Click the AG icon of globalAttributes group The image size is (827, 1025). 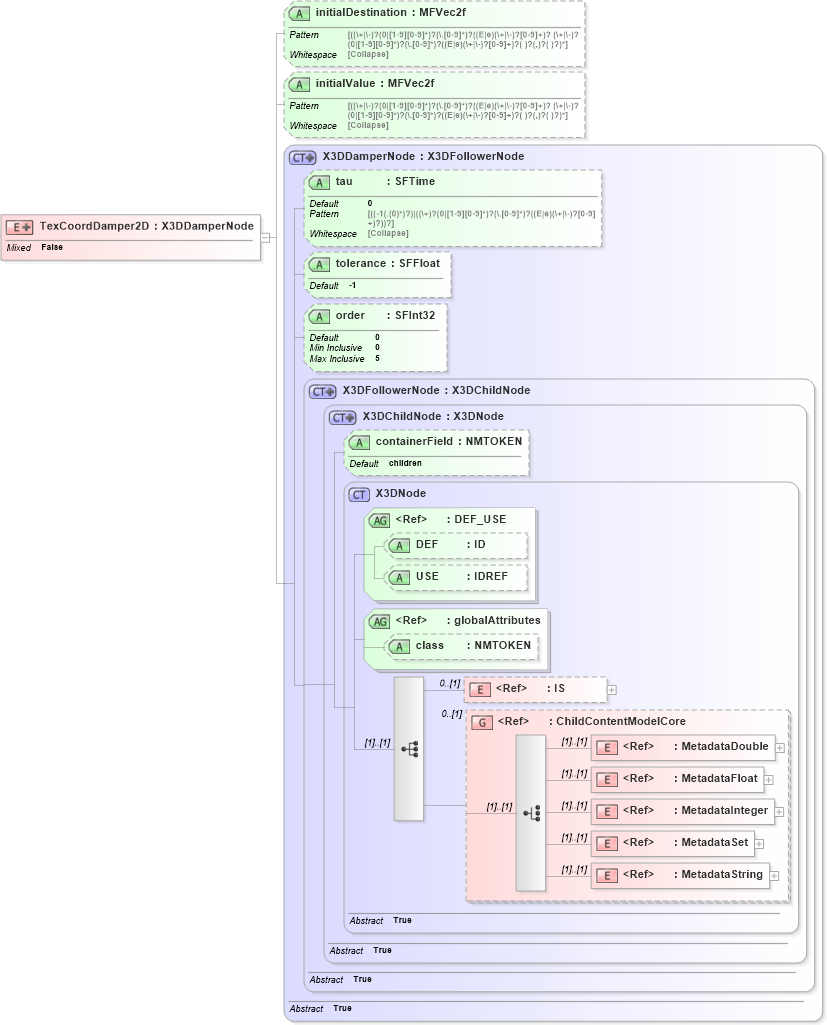(x=379, y=622)
